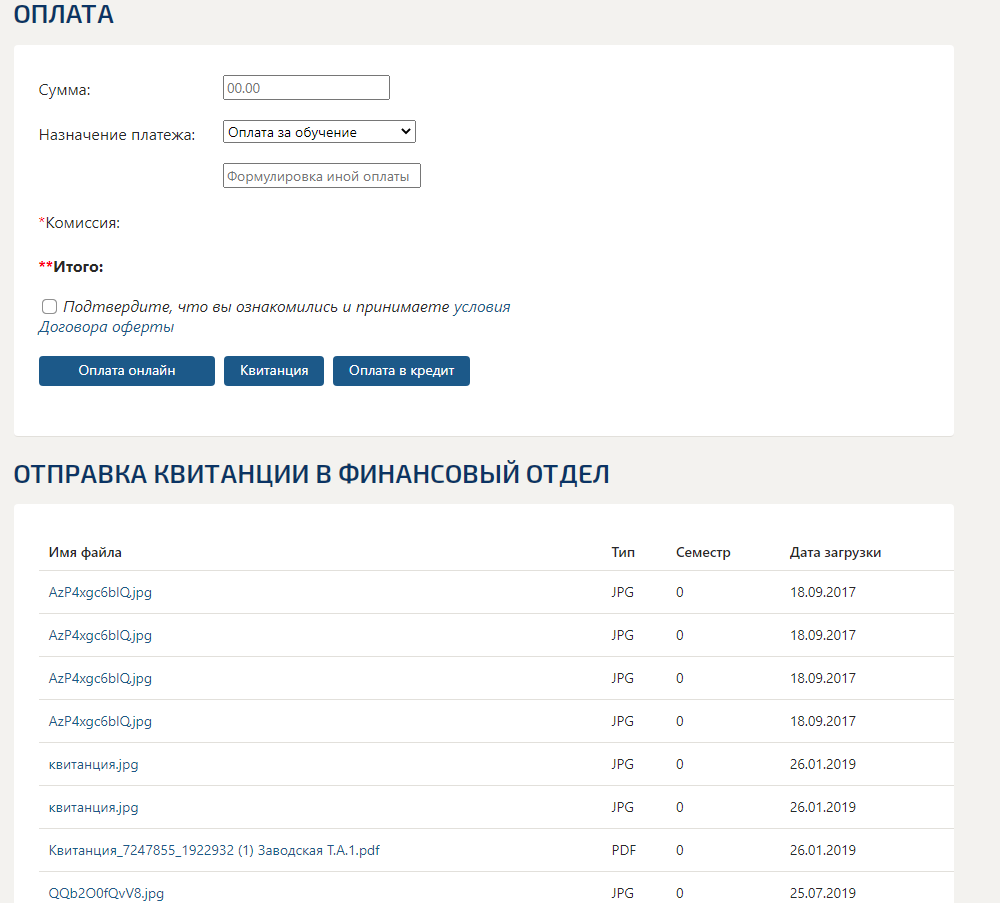Click the Сумма amount input field
The image size is (1000, 903).
point(306,88)
